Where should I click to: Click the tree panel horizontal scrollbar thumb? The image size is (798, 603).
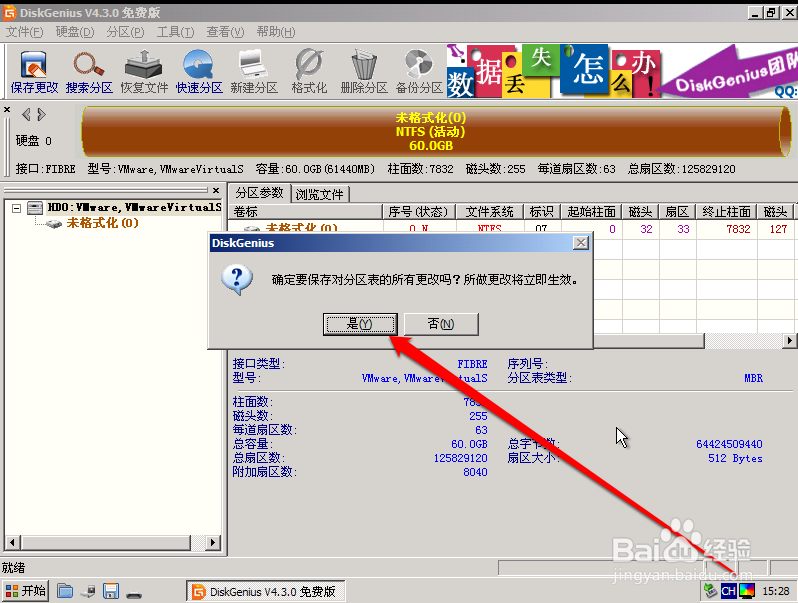[106, 542]
